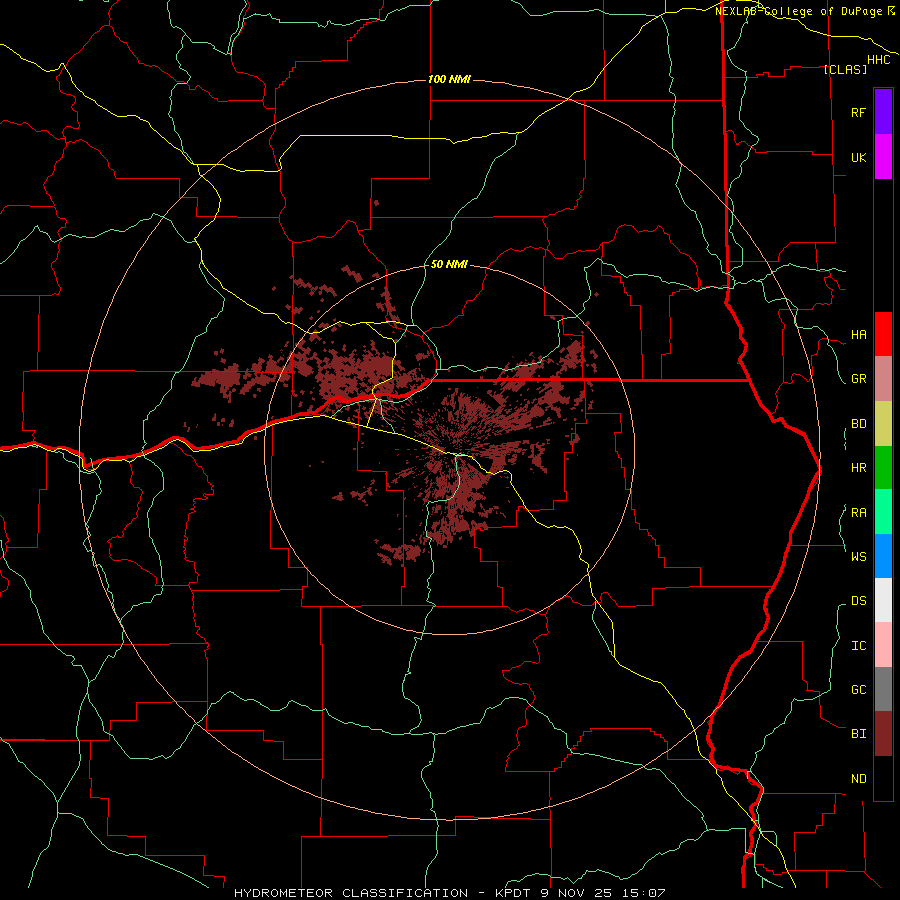The image size is (900, 900).
Task: Click the HA red legend swatch
Action: (883, 334)
